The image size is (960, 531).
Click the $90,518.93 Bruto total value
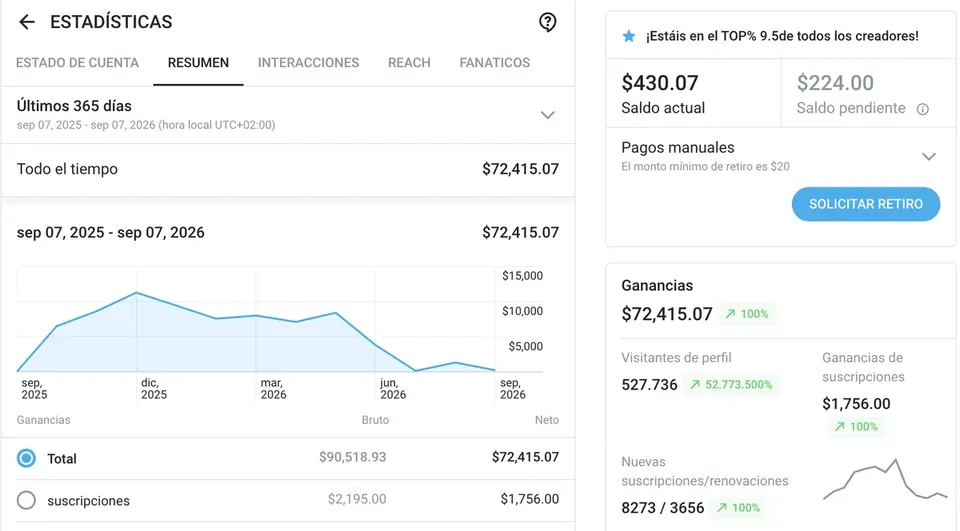353,457
